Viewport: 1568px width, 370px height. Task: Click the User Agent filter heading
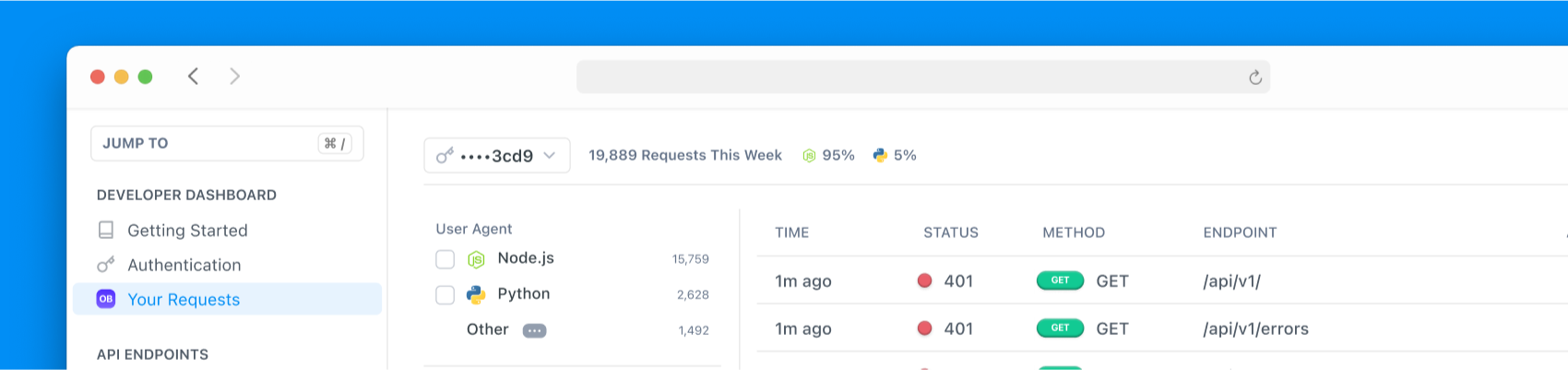pyautogui.click(x=474, y=229)
